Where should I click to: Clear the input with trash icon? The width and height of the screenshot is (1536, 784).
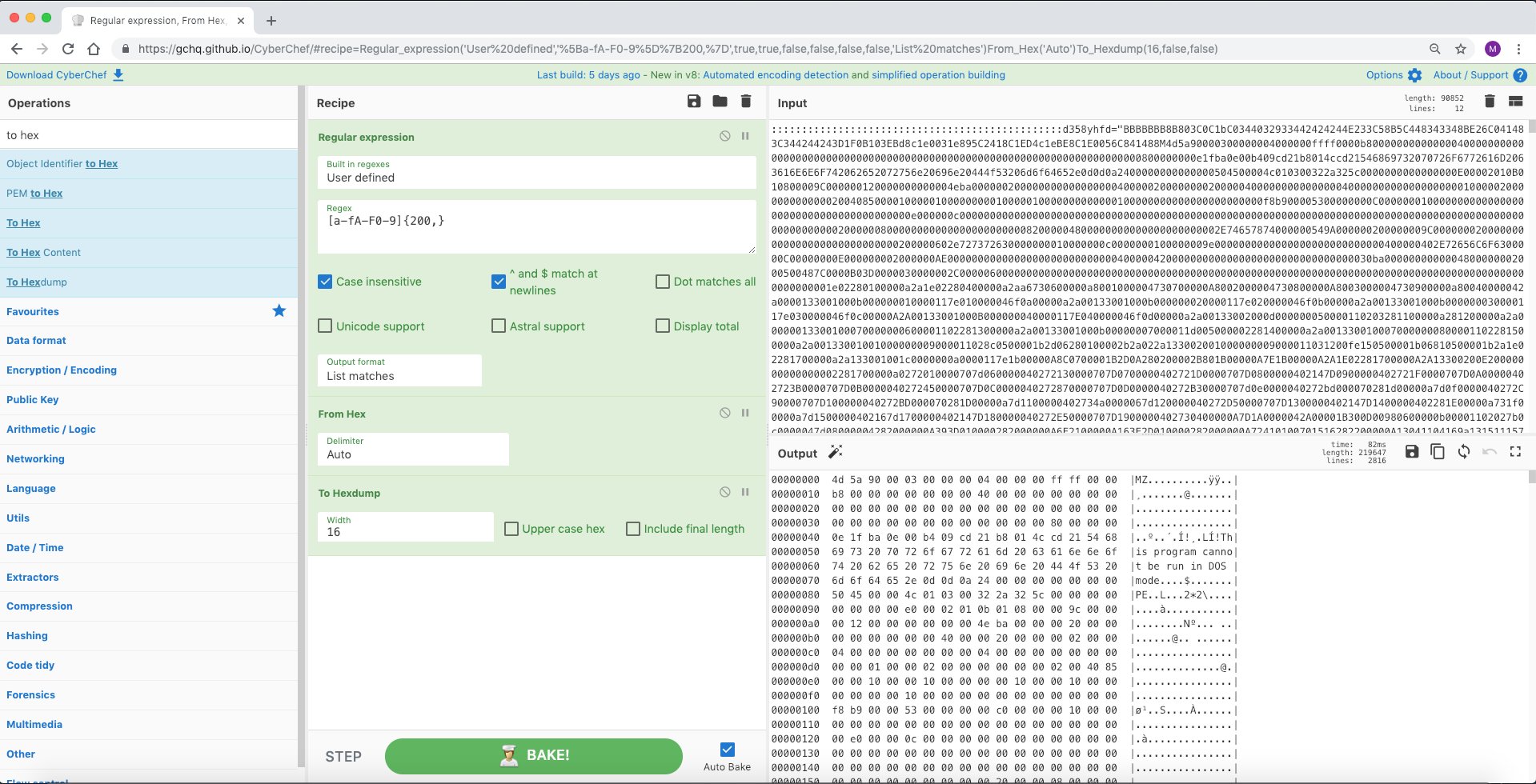coord(1490,101)
